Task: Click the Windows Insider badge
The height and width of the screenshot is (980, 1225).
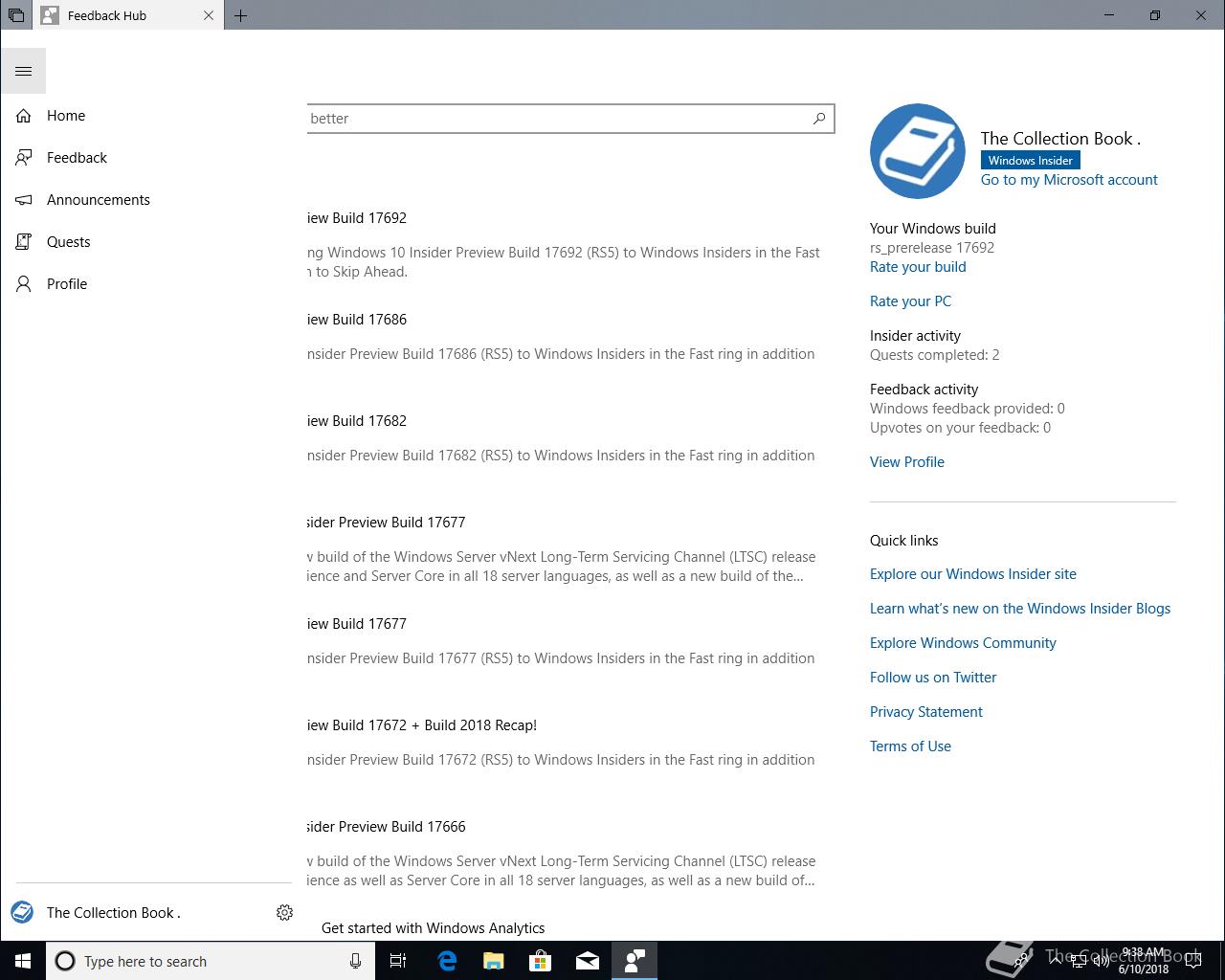Action: [1031, 161]
